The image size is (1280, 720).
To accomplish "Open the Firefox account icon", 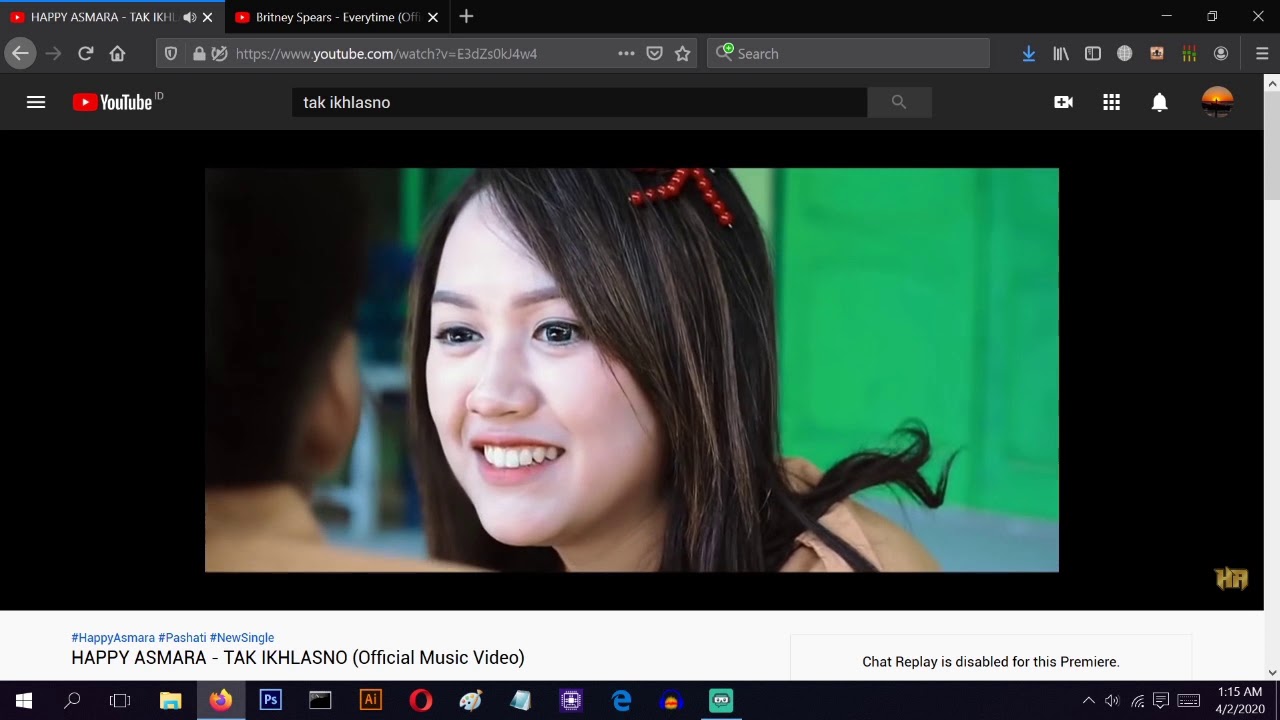I will coord(1221,54).
